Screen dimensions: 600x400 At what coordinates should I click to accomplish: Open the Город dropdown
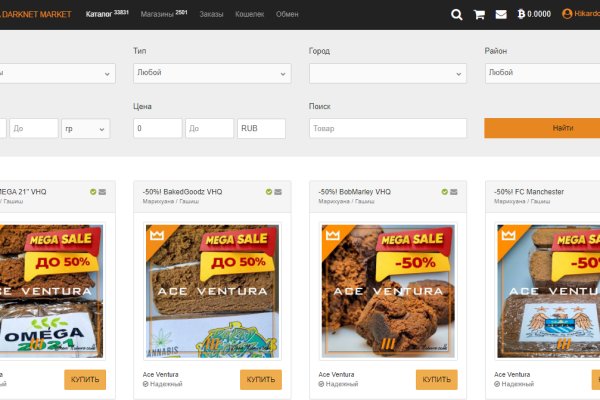pyautogui.click(x=388, y=73)
